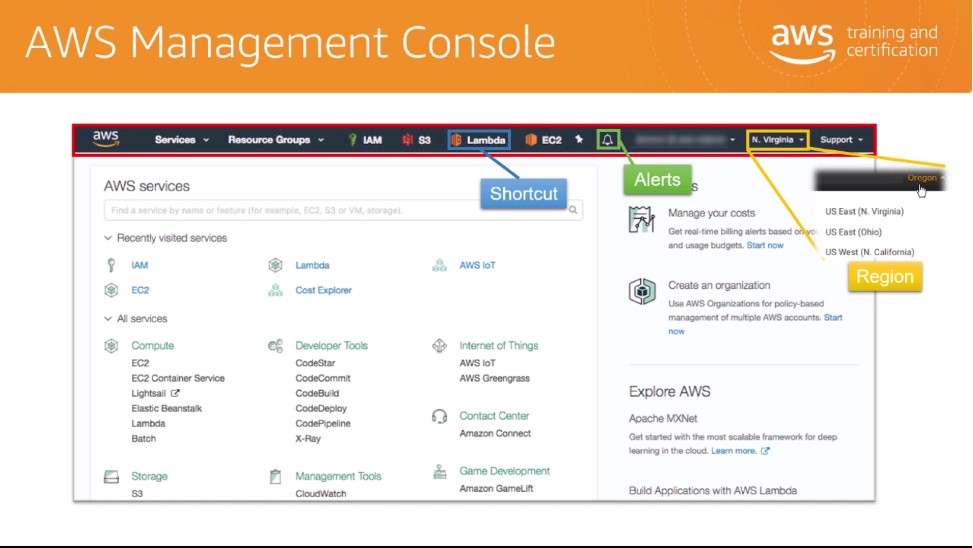This screenshot has width=973, height=548.
Task: Click the Compute category icon
Action: coord(111,346)
